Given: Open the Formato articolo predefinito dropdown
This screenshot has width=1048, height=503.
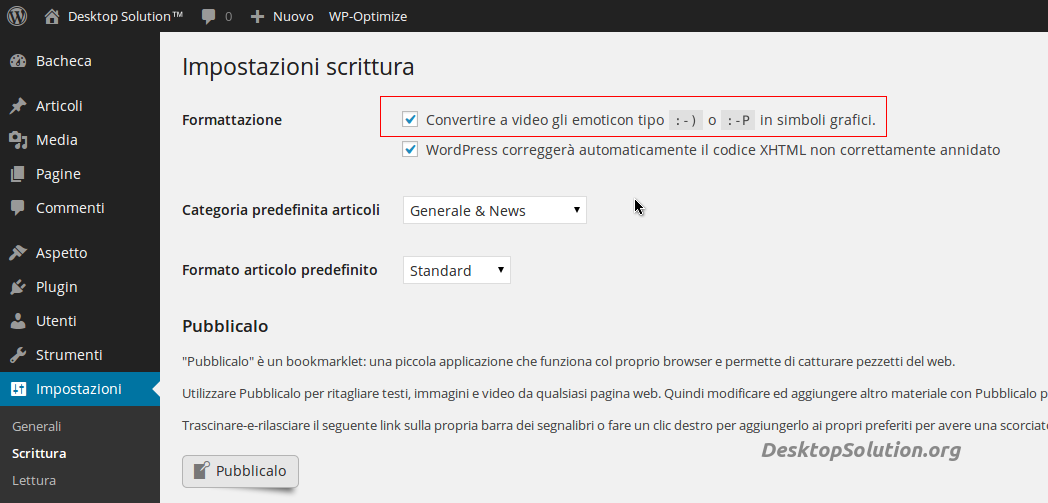Looking at the screenshot, I should coord(456,271).
